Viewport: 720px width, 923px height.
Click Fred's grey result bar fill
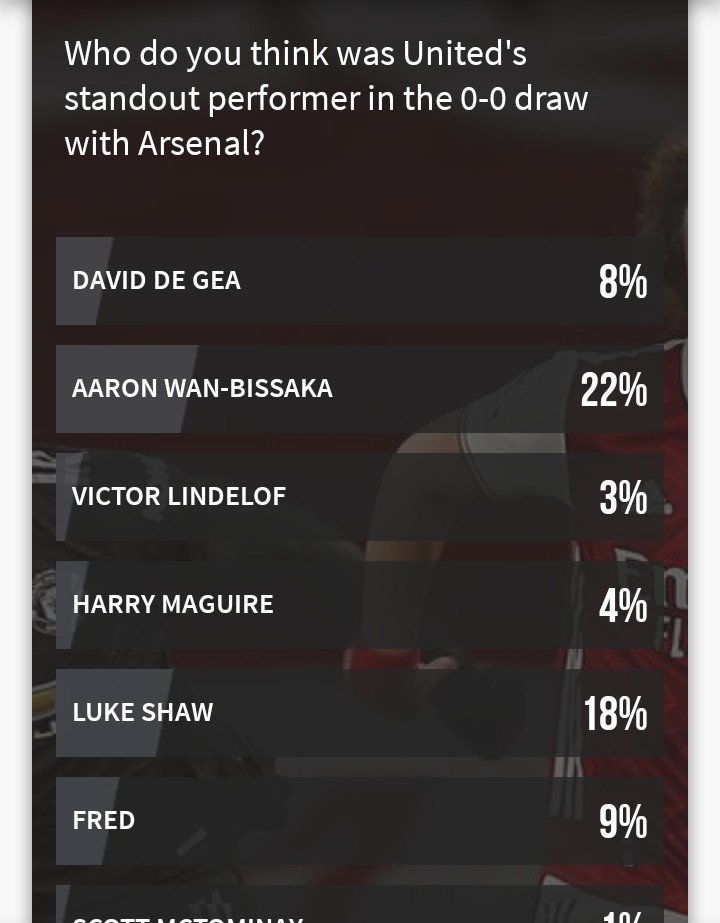pos(87,821)
